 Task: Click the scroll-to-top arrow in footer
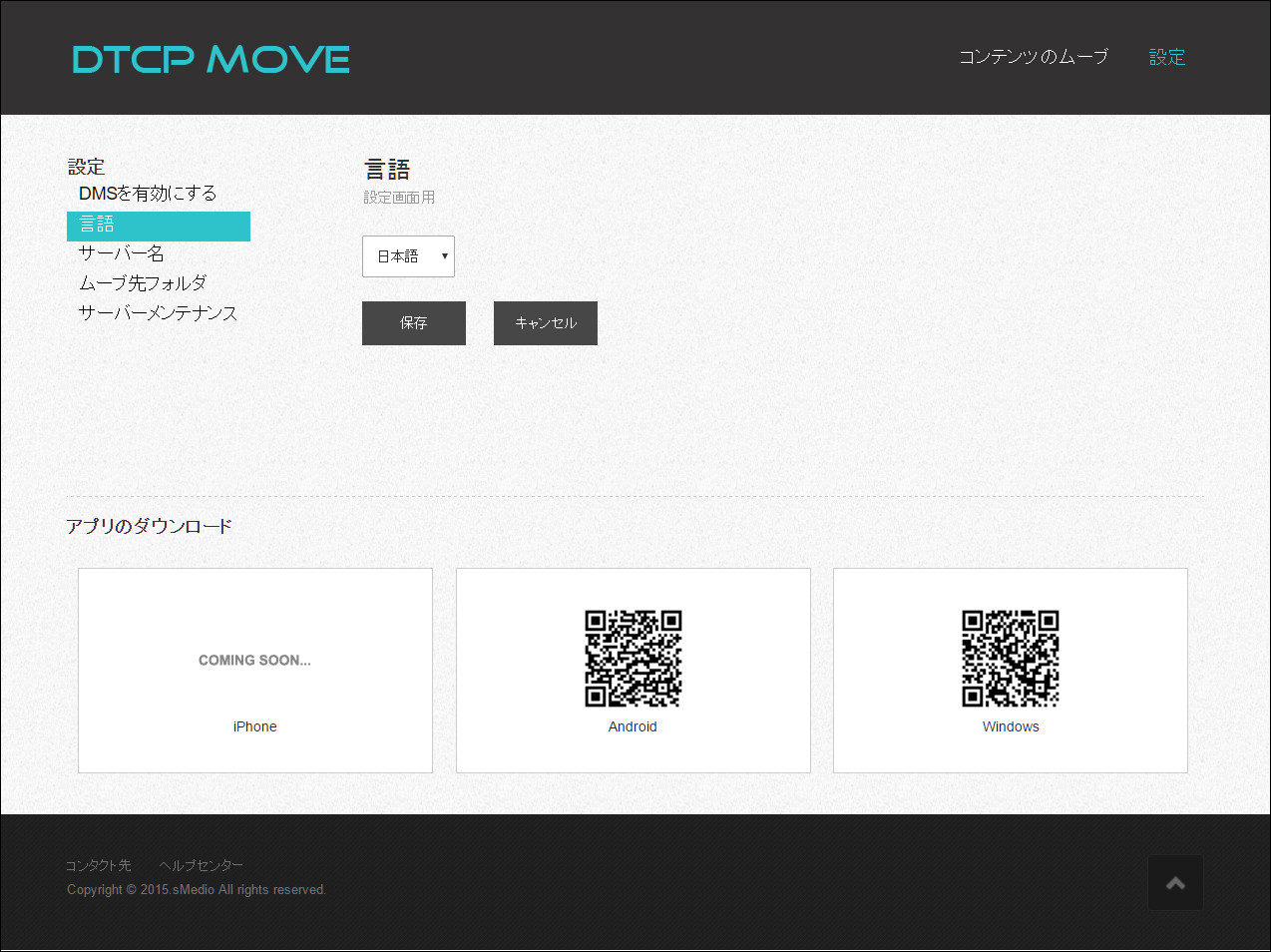click(1174, 882)
